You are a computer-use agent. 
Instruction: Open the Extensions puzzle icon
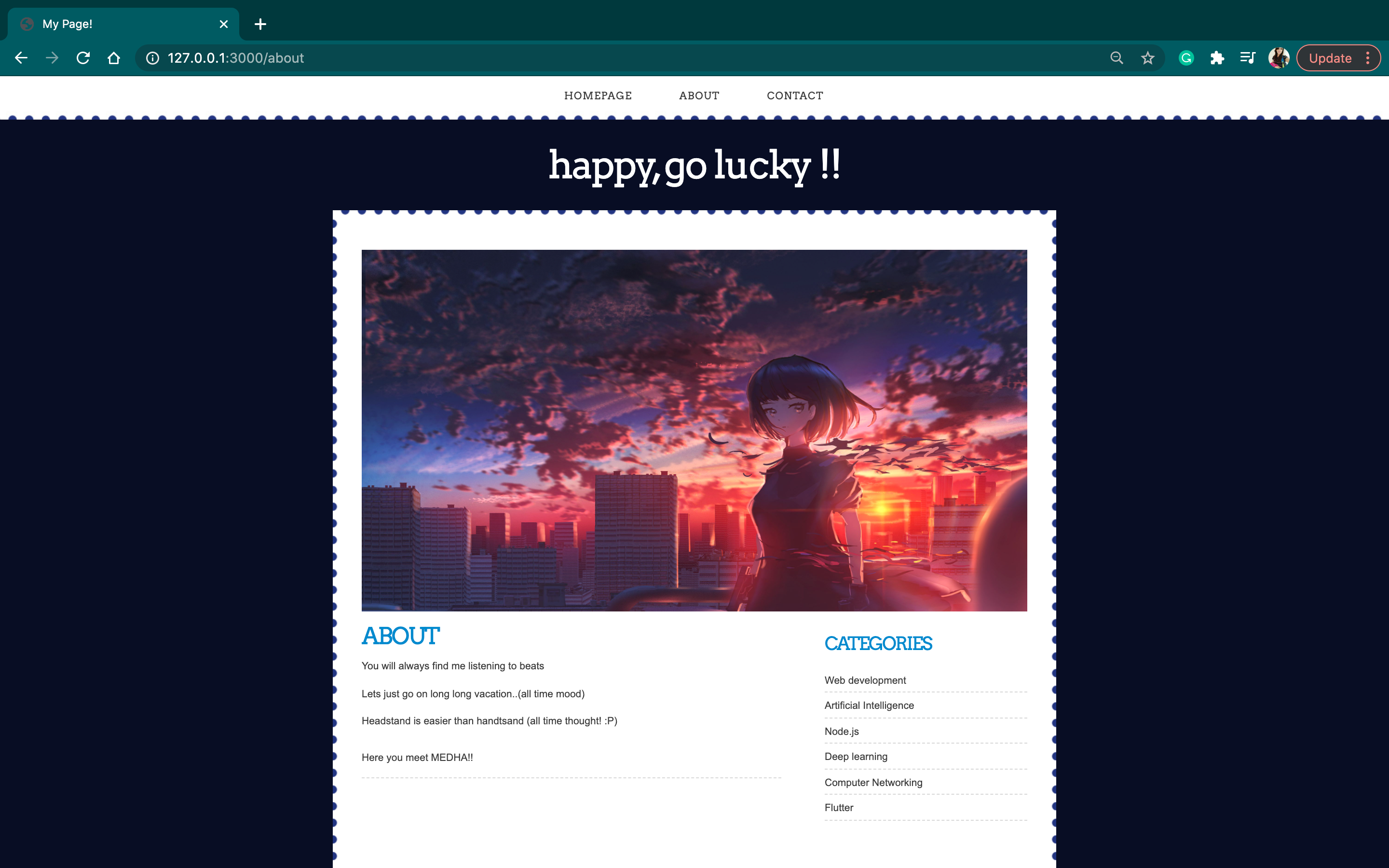click(x=1217, y=58)
